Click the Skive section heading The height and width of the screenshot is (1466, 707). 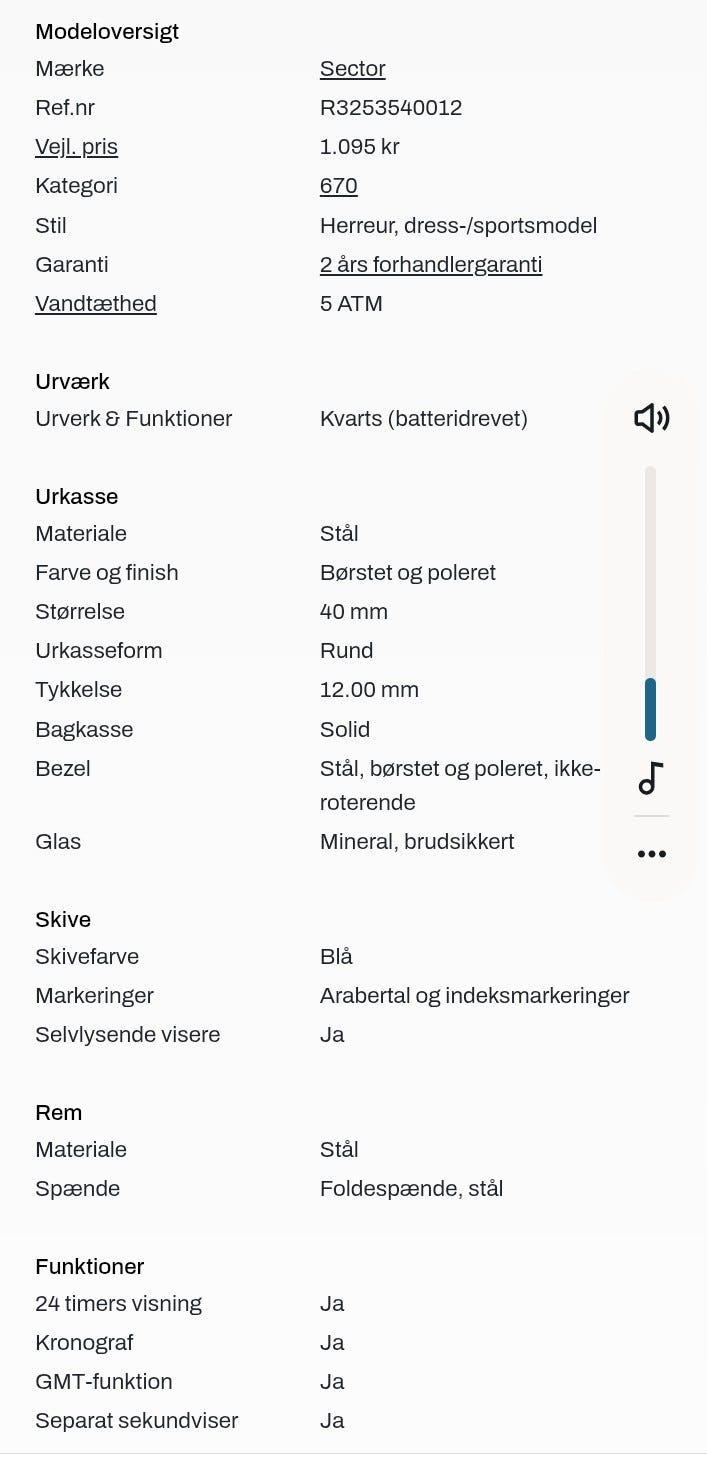click(63, 919)
